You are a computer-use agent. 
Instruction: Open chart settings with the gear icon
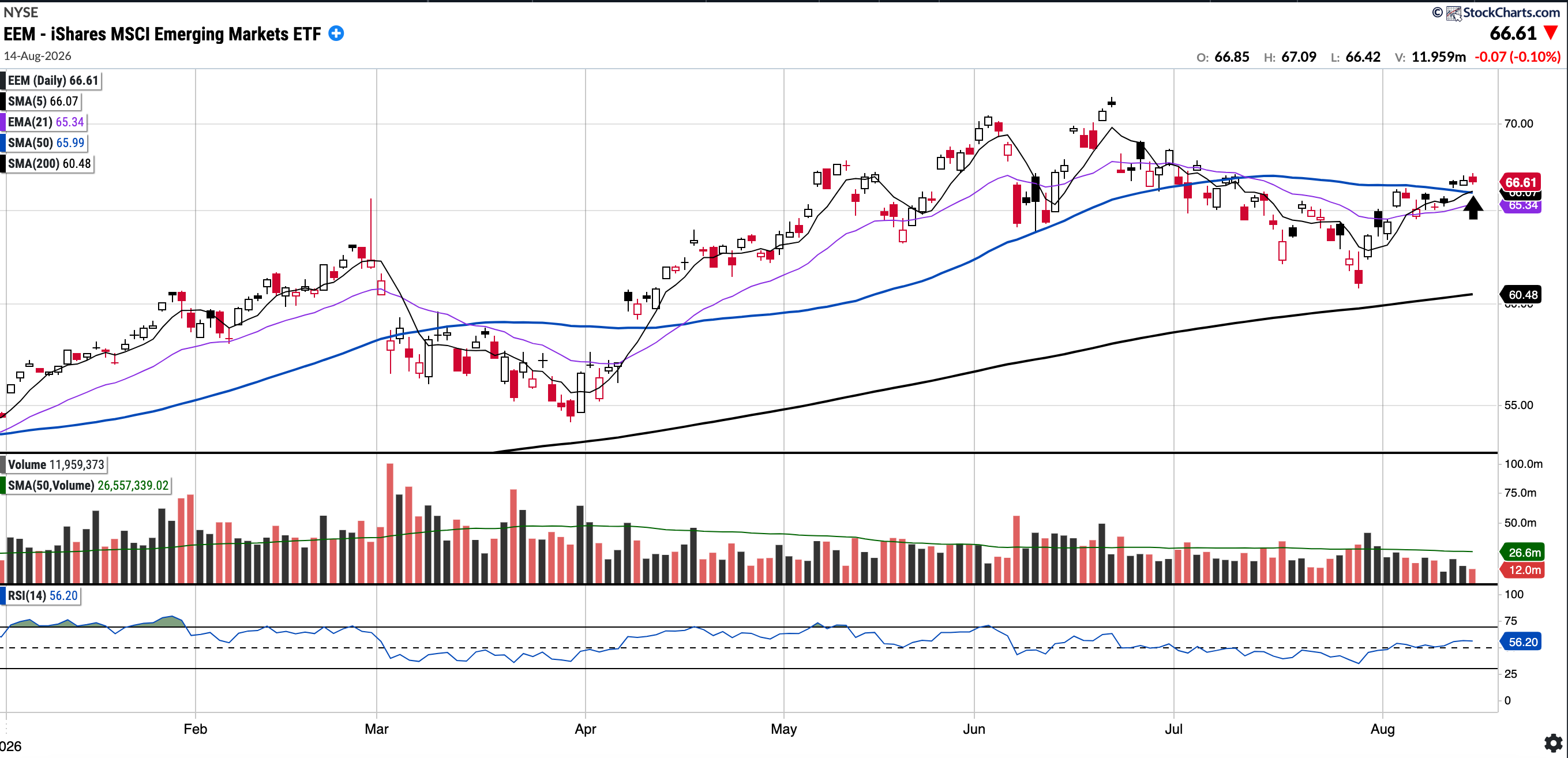point(1553,743)
